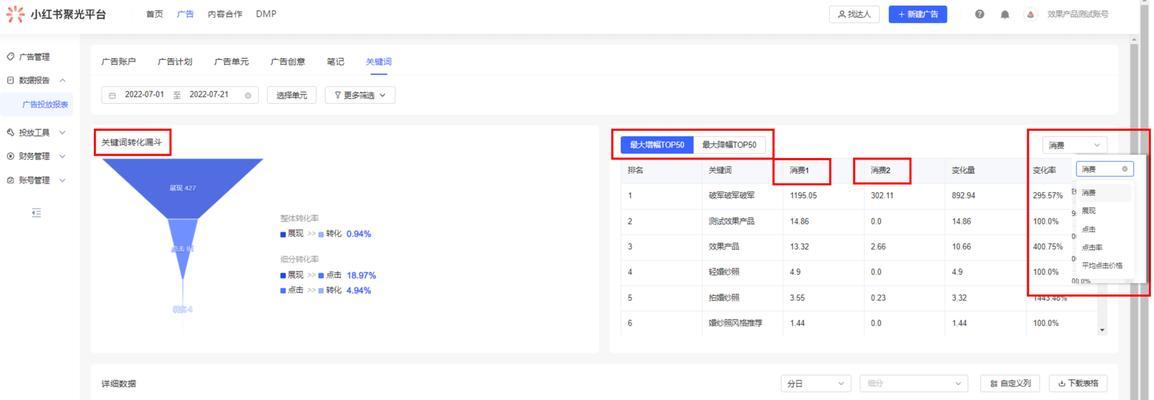Select the 最大降幅TOP50 toggle

coord(729,145)
